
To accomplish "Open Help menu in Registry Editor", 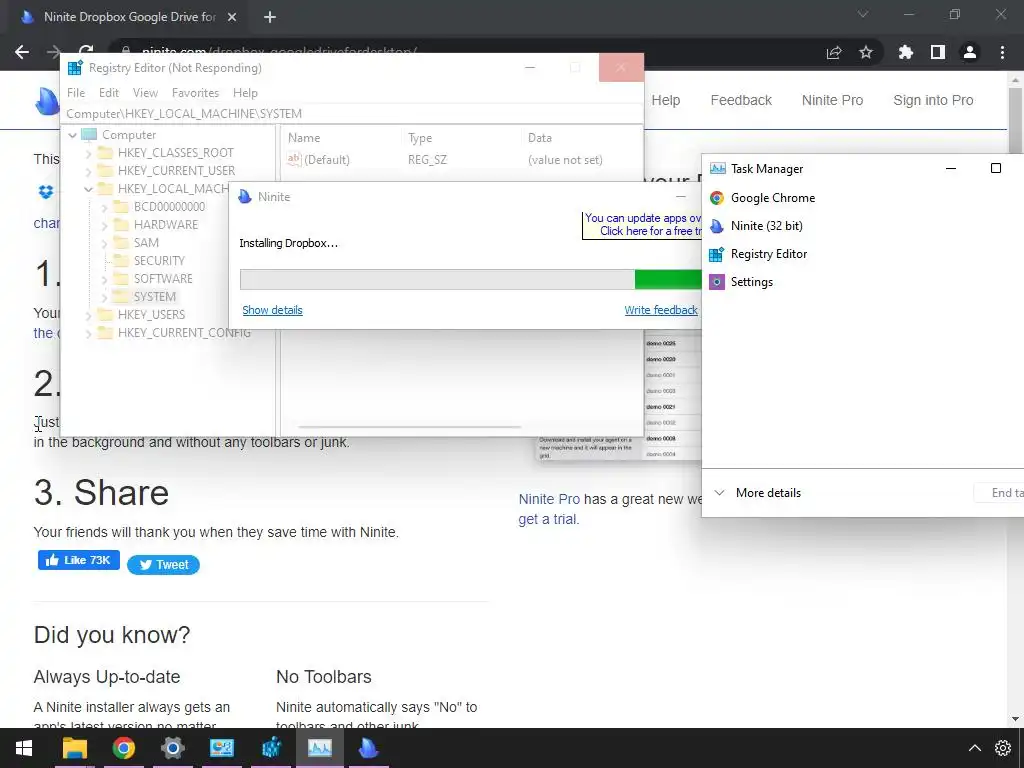I will [246, 93].
